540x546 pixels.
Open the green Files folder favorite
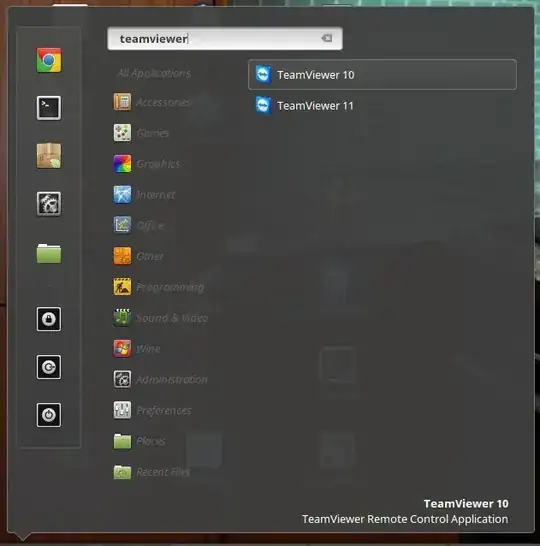pyautogui.click(x=49, y=253)
